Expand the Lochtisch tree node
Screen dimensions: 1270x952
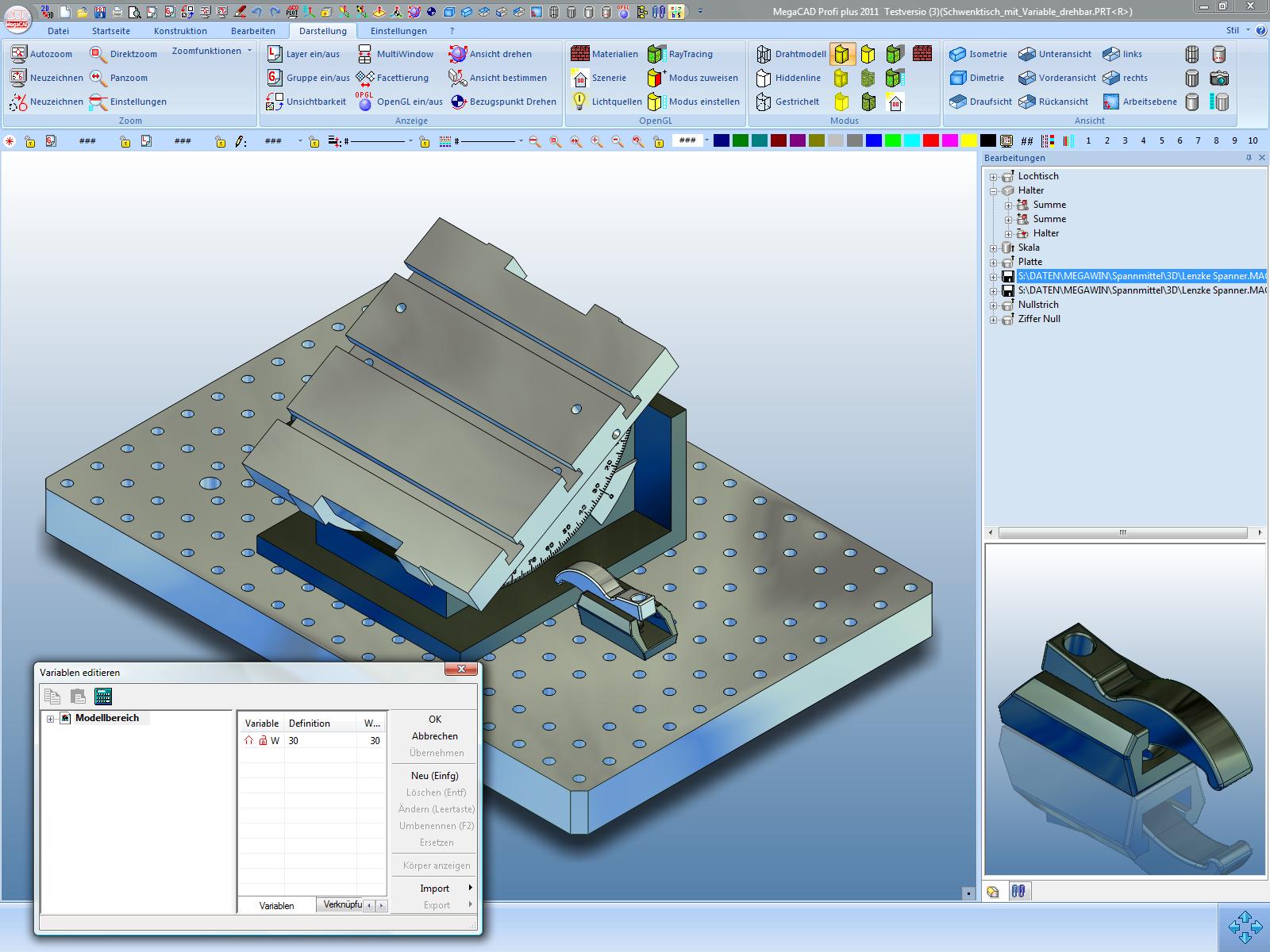(993, 177)
